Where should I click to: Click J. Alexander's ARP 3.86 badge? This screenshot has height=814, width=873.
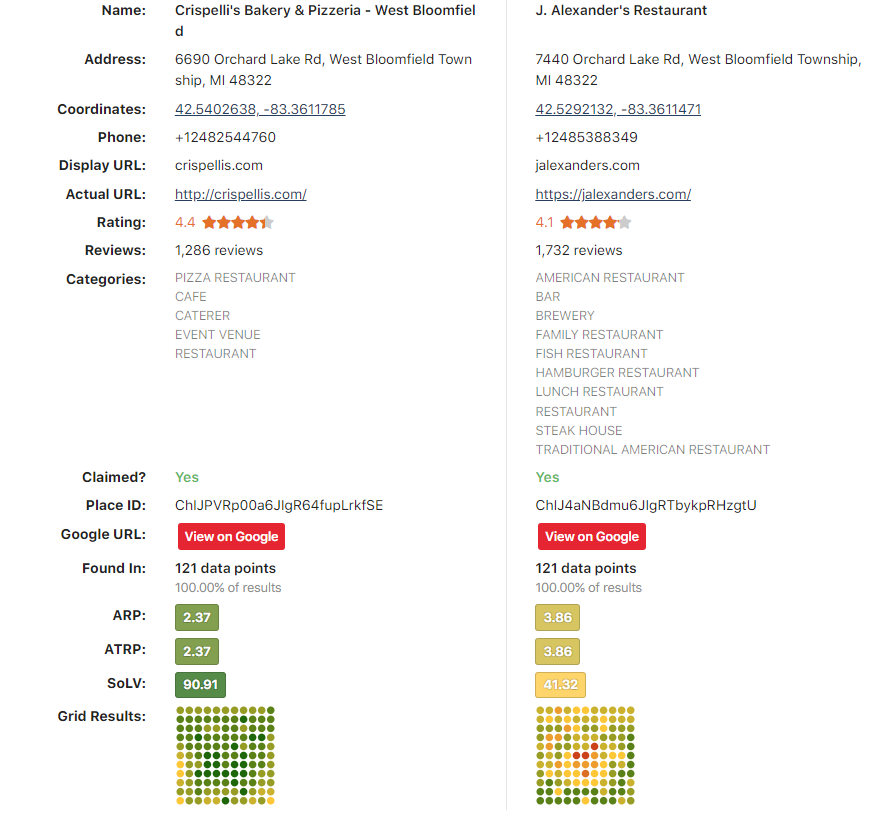pos(557,617)
